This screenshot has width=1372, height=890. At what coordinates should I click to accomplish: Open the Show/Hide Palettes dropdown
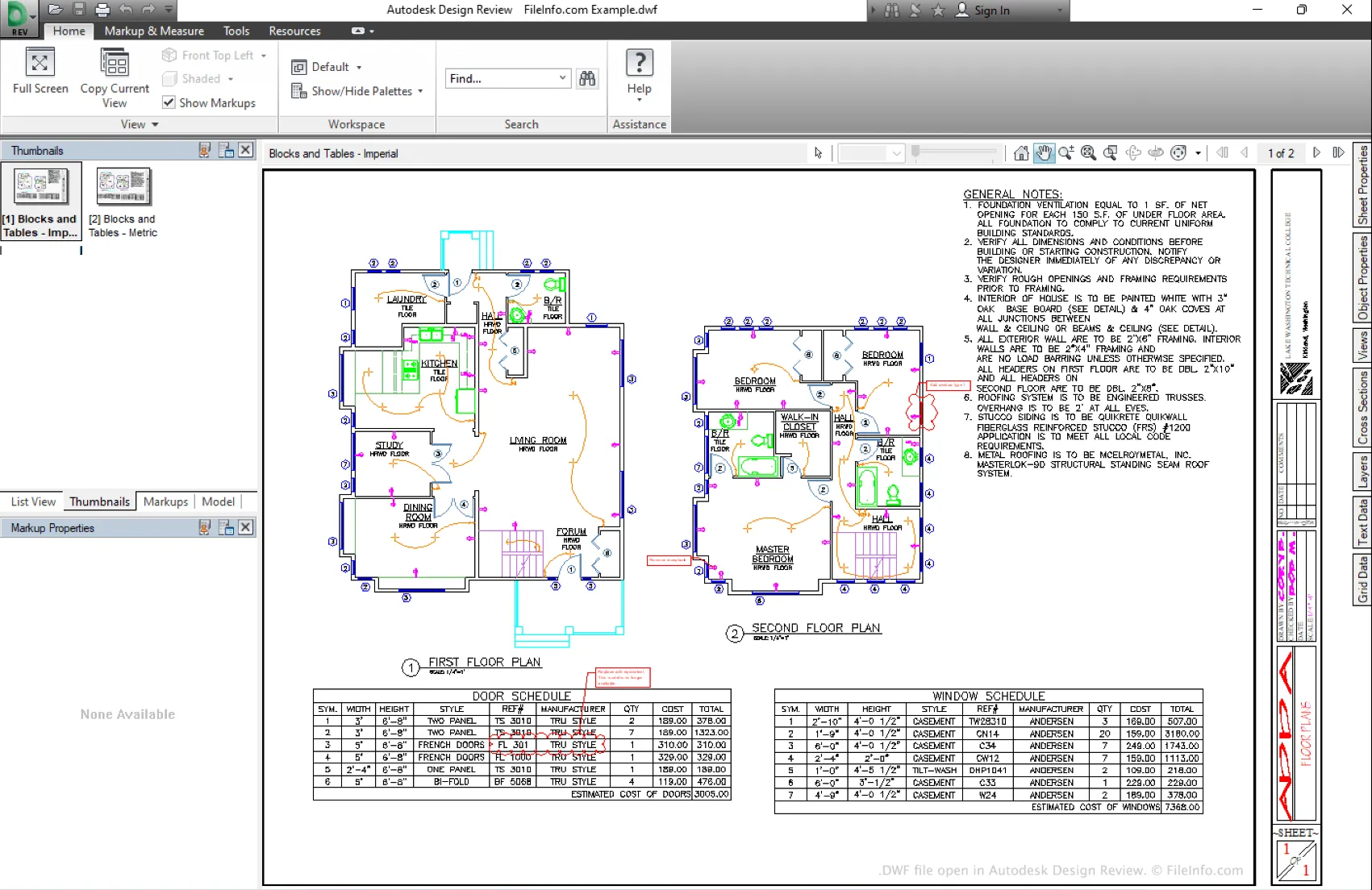coord(357,91)
